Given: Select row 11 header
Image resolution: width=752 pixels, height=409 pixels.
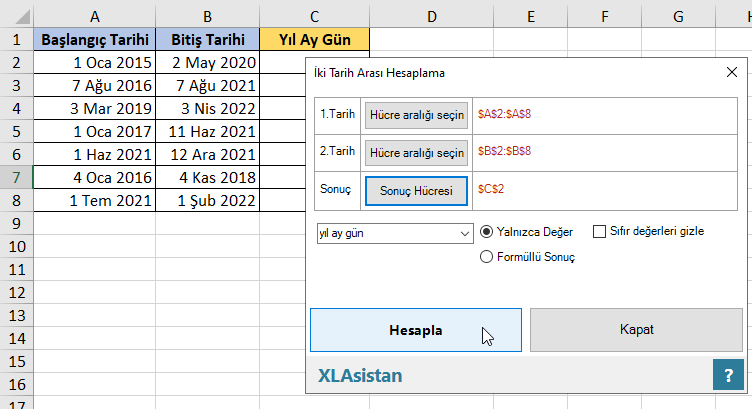Looking at the screenshot, I should (x=16, y=269).
